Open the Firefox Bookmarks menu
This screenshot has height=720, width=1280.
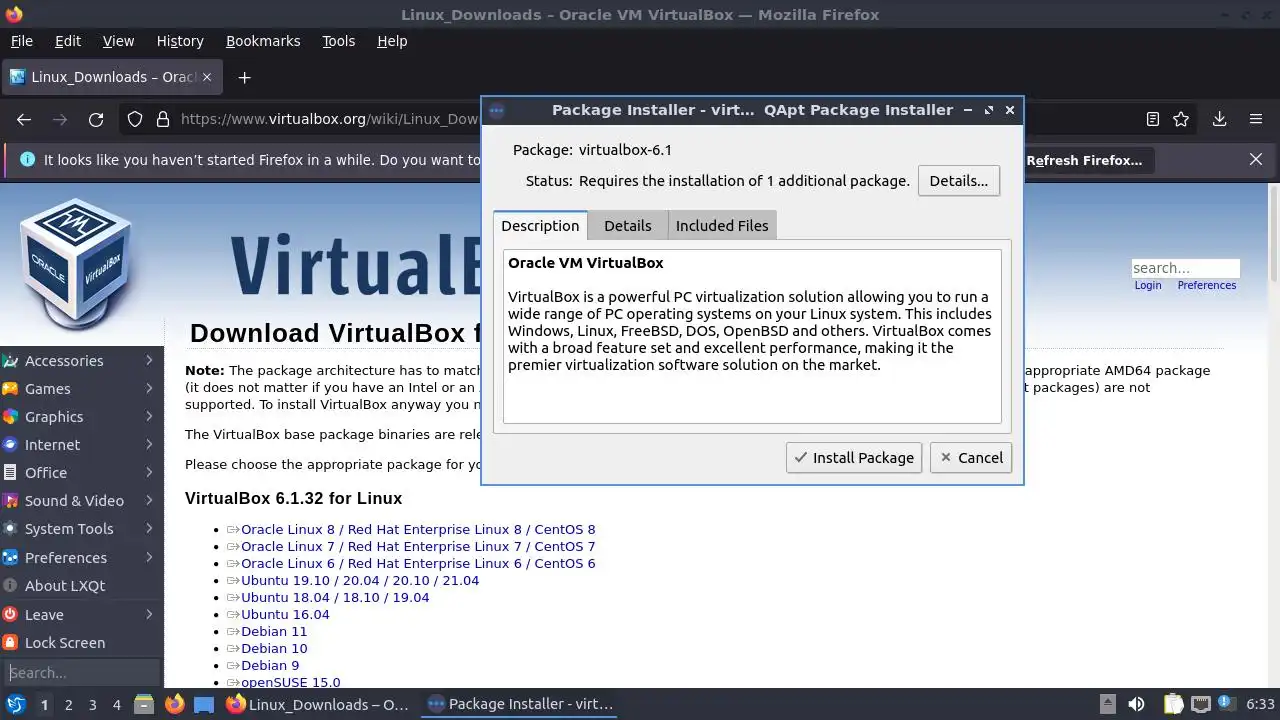coord(263,41)
